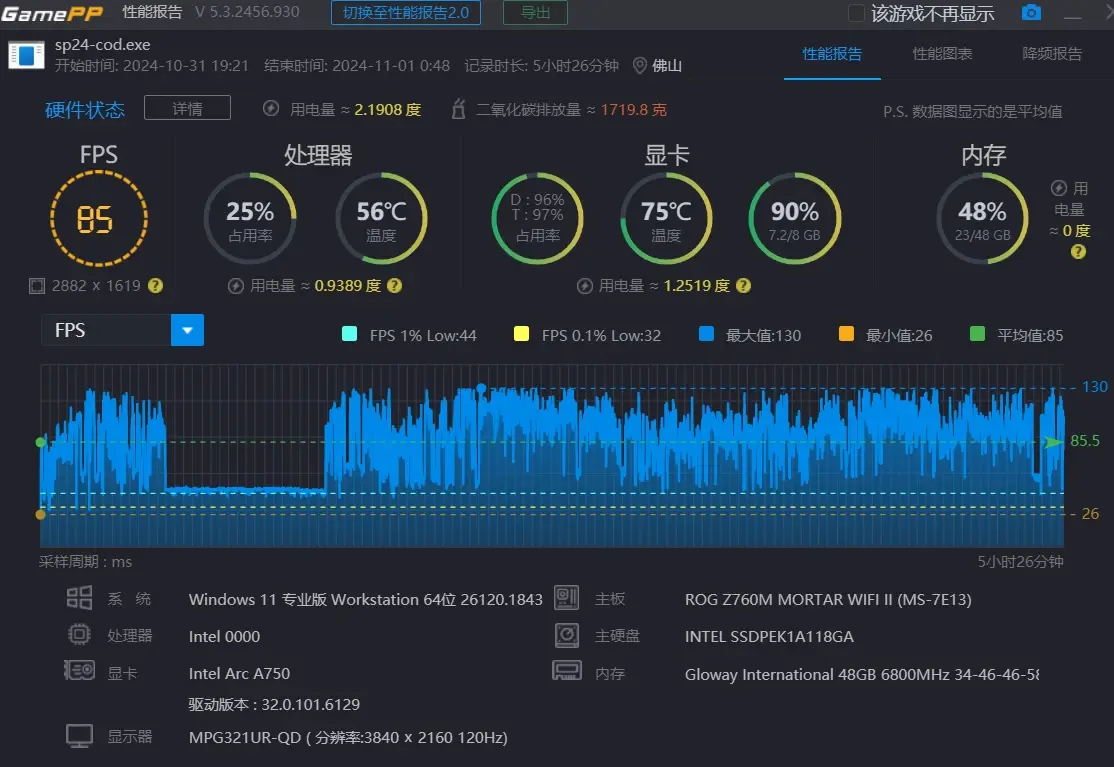Click the GamePP logo

pos(52,13)
